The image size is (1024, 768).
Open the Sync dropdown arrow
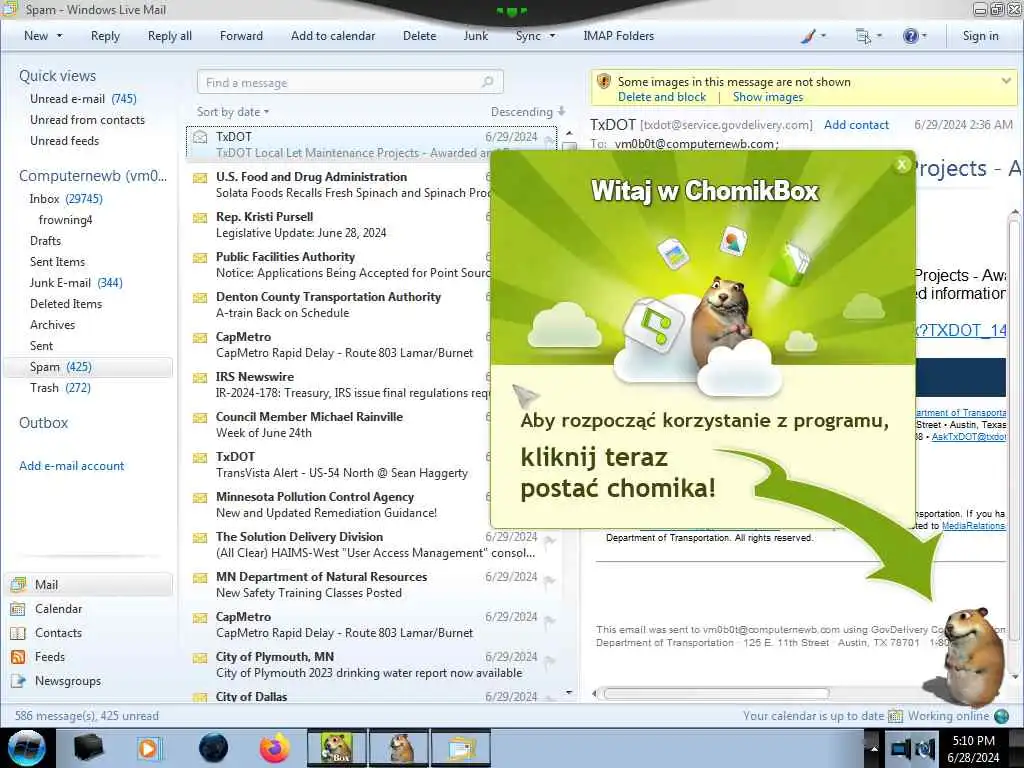[x=552, y=36]
